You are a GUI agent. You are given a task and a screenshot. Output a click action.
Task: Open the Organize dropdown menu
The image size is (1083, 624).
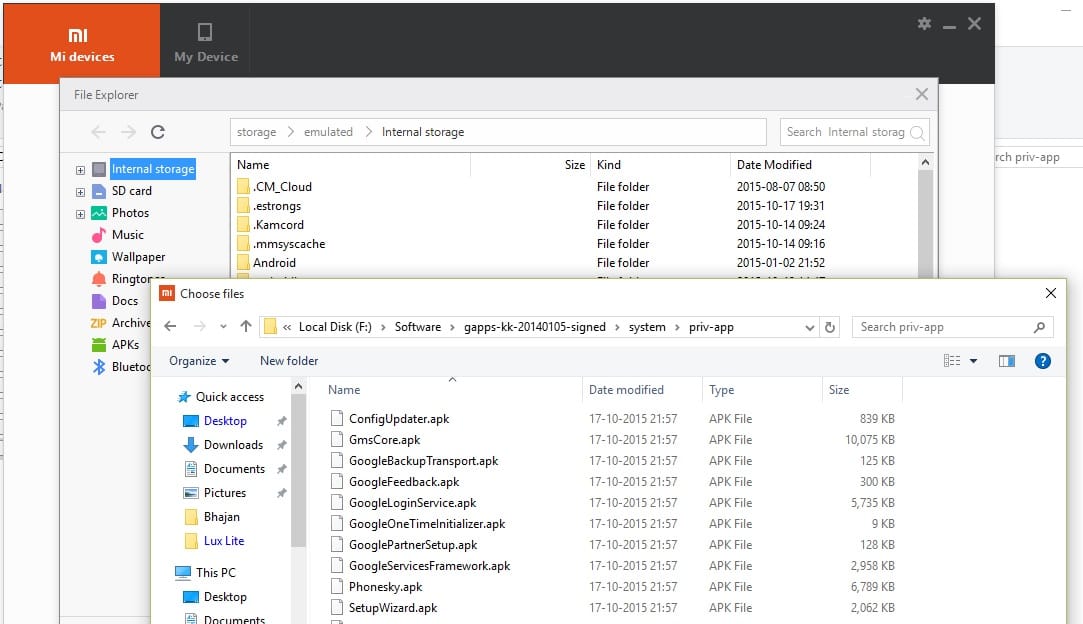[x=199, y=361]
